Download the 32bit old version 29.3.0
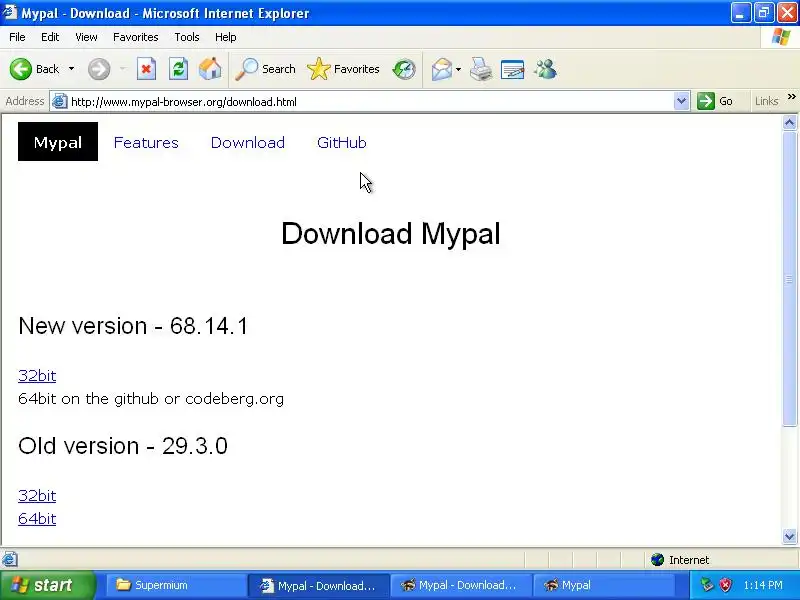Screen dimensions: 800x600 [37, 495]
